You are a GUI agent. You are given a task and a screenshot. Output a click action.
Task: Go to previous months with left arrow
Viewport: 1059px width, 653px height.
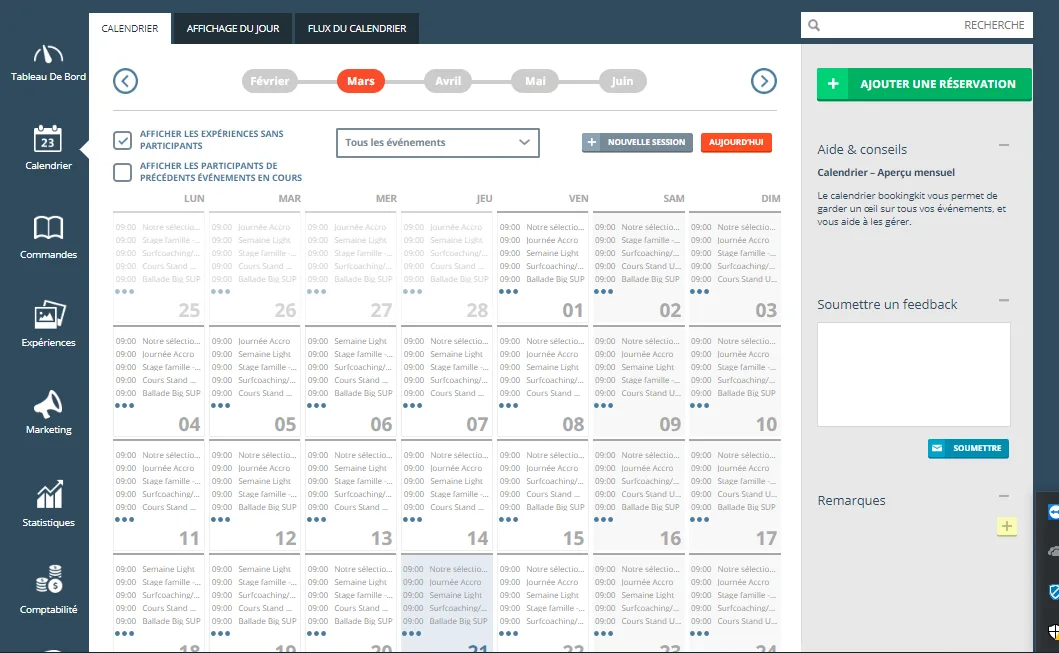pos(126,81)
